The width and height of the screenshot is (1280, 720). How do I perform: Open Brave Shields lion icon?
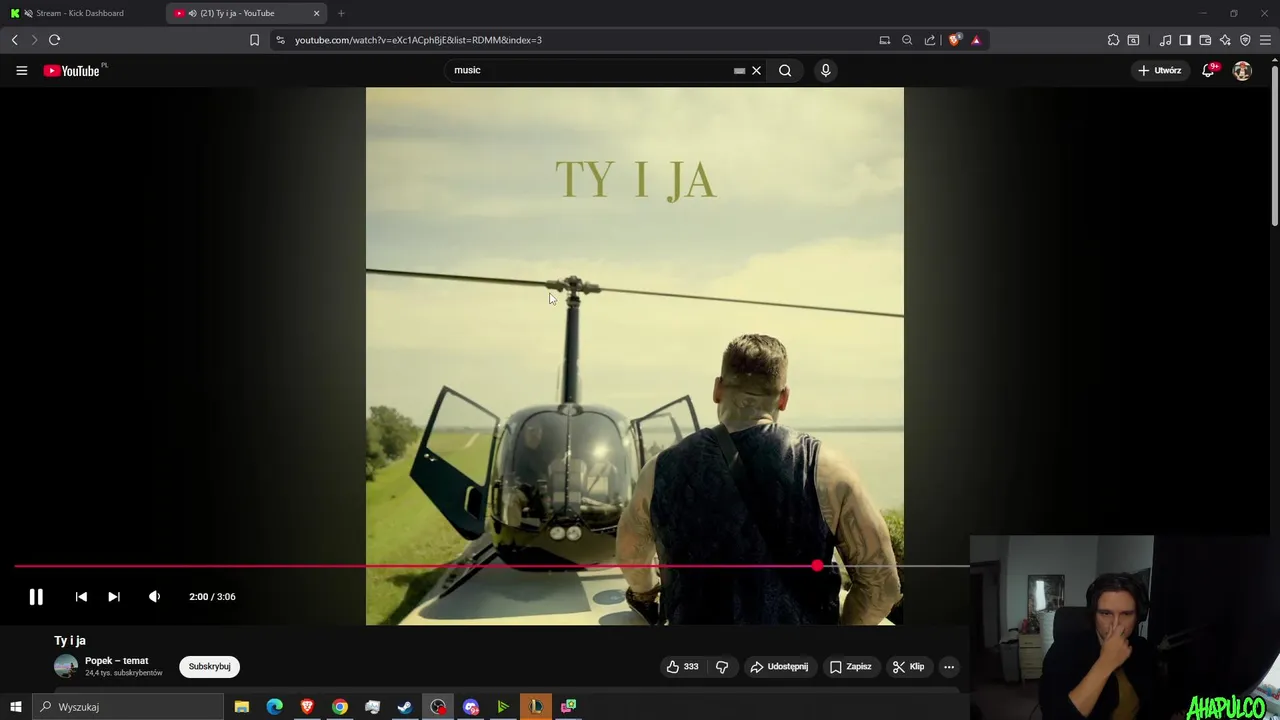[x=954, y=40]
